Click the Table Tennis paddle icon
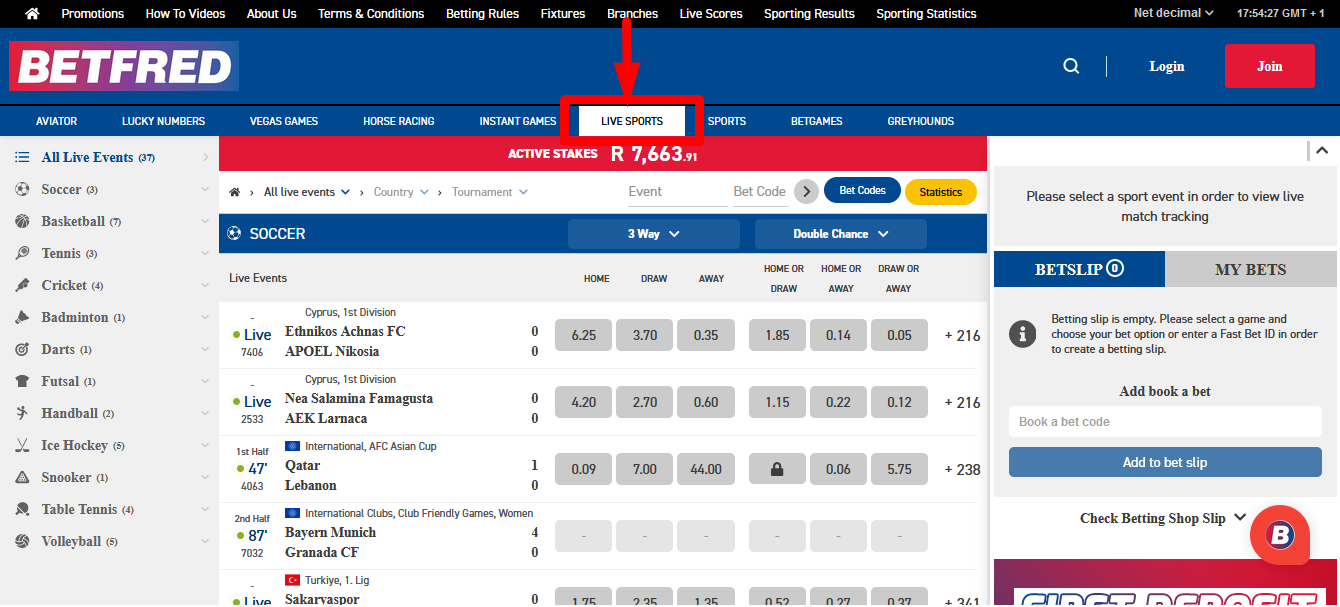 [x=22, y=509]
